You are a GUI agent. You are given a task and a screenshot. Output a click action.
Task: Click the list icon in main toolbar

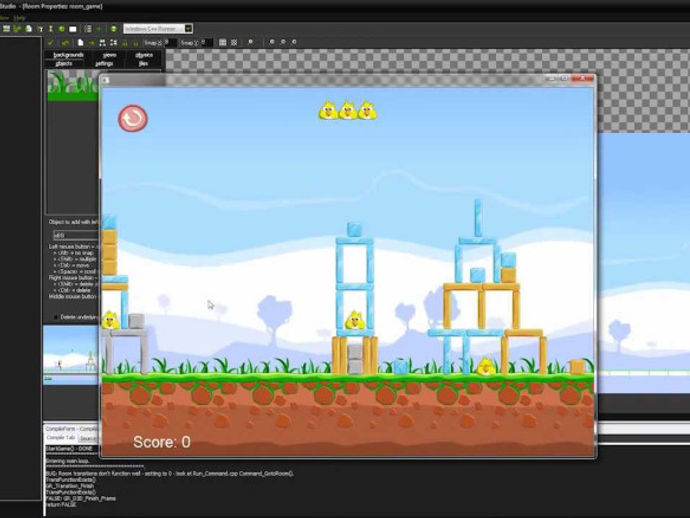(x=88, y=29)
